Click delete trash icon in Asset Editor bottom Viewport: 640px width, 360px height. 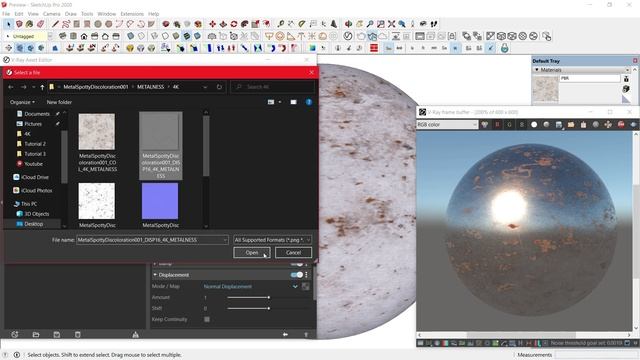point(78,334)
